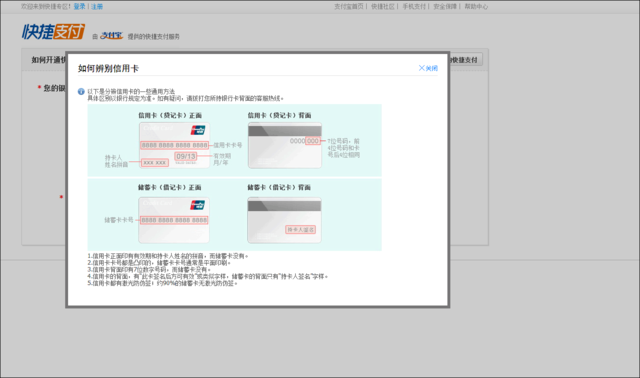This screenshot has height=378, width=640.
Task: Click the heading 信用卡（贷记卡）背面
Action: point(279,116)
